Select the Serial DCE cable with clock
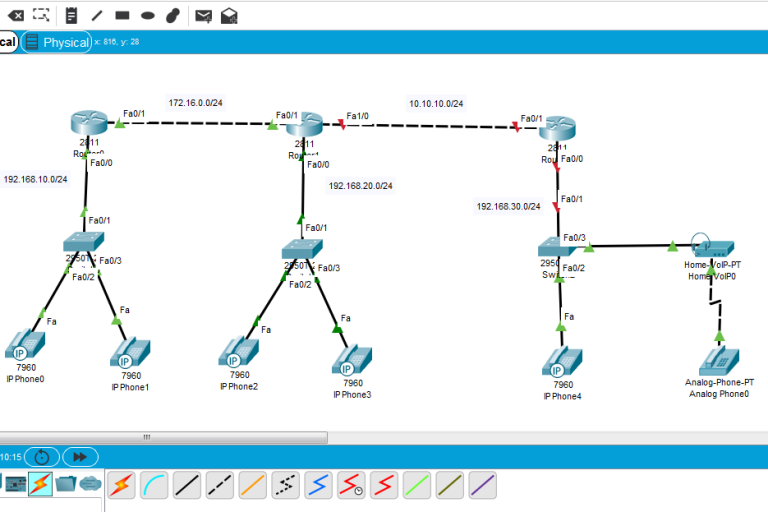Image resolution: width=768 pixels, height=512 pixels. (351, 485)
